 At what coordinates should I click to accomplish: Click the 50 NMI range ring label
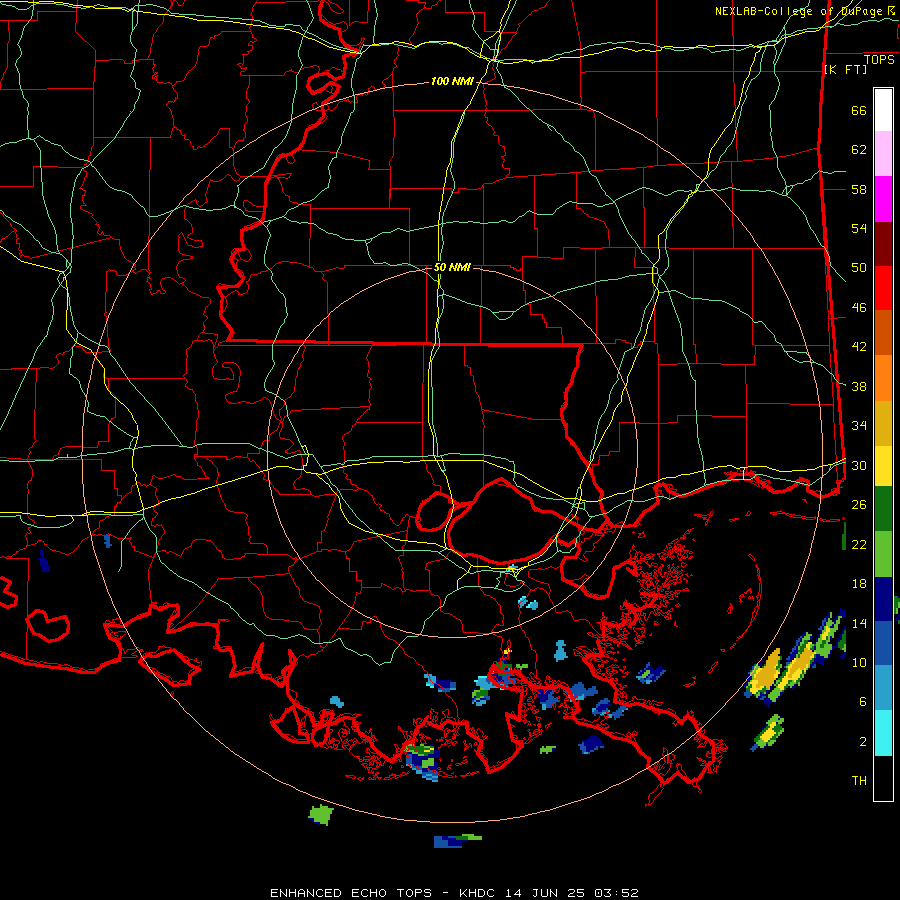(x=452, y=267)
